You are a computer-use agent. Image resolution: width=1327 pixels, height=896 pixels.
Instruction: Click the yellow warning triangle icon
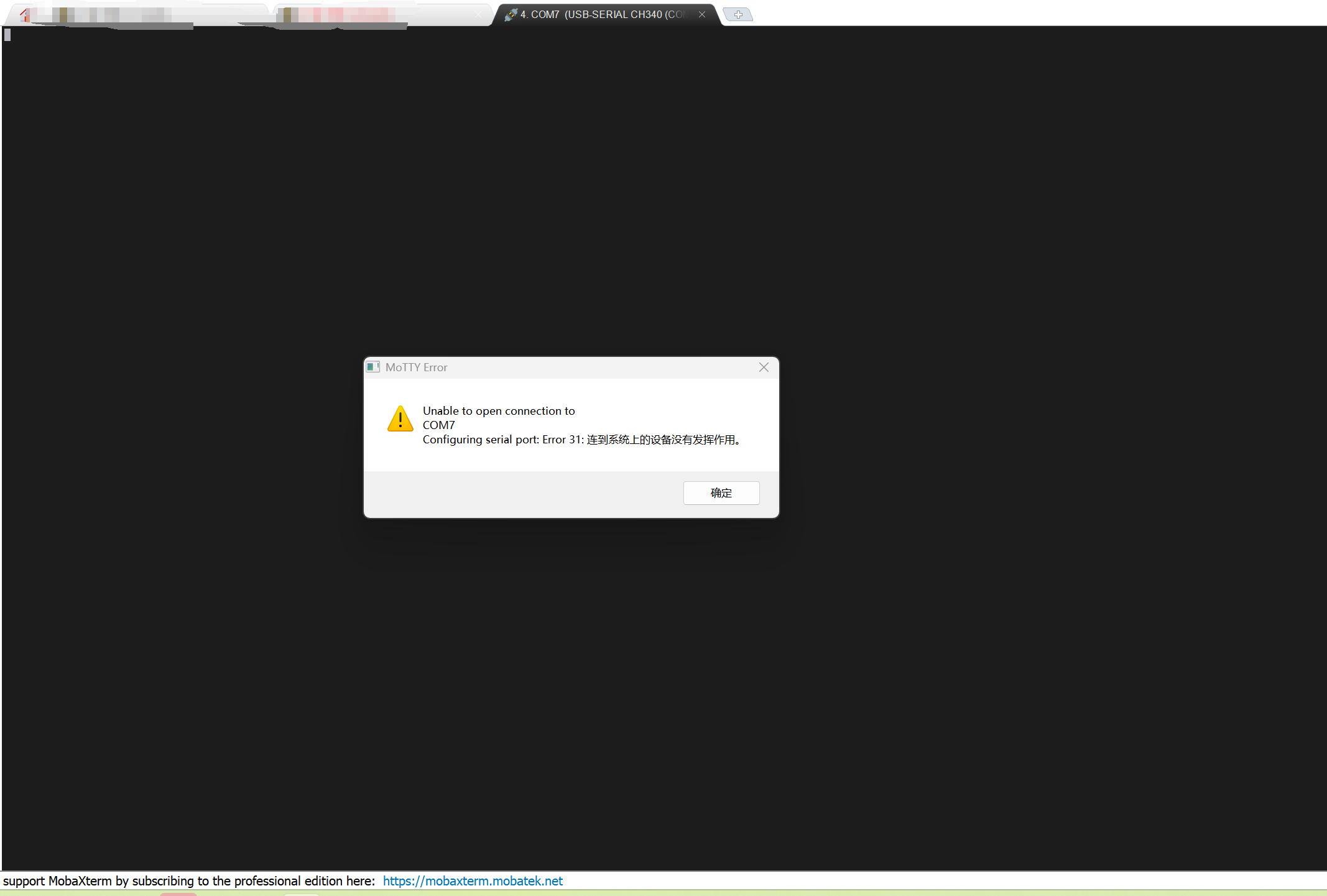[400, 419]
